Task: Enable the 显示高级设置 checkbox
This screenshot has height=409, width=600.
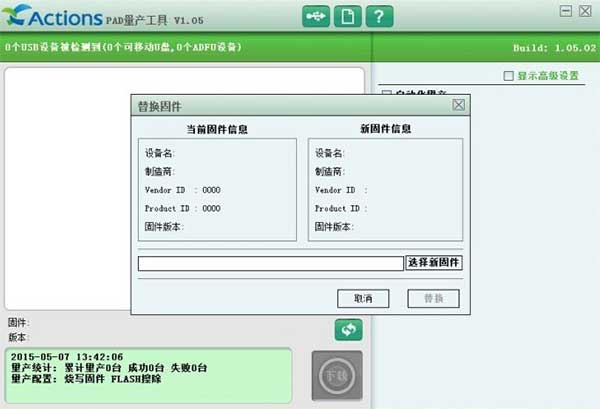Action: pyautogui.click(x=509, y=76)
